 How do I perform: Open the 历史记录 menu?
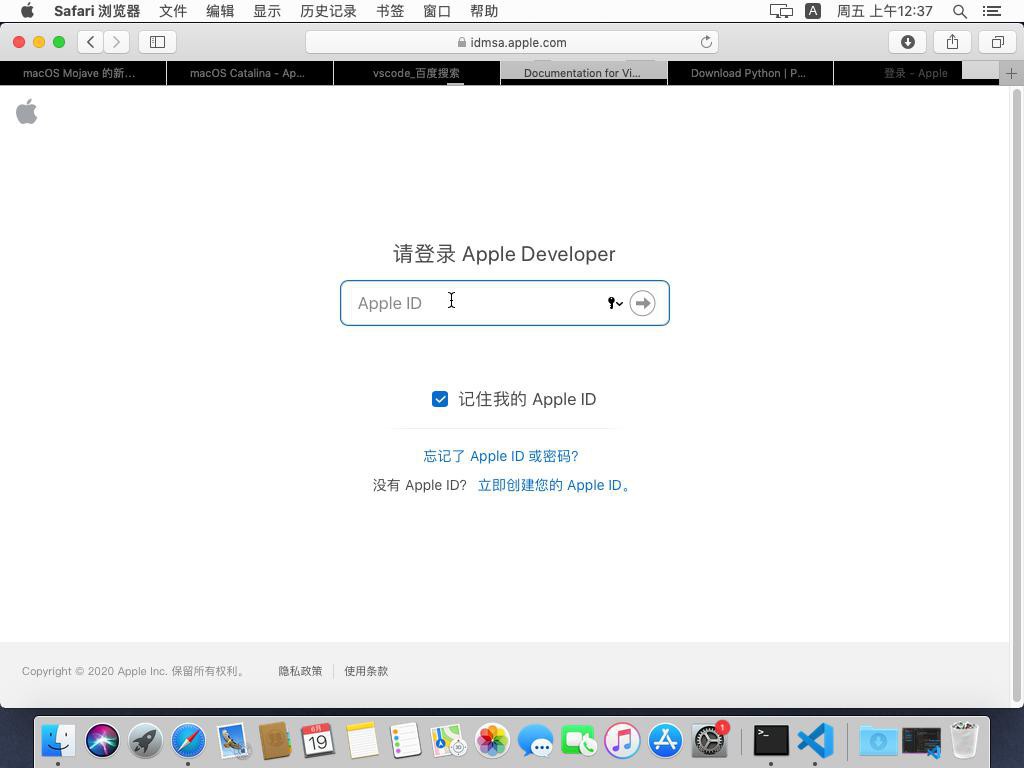(x=328, y=11)
